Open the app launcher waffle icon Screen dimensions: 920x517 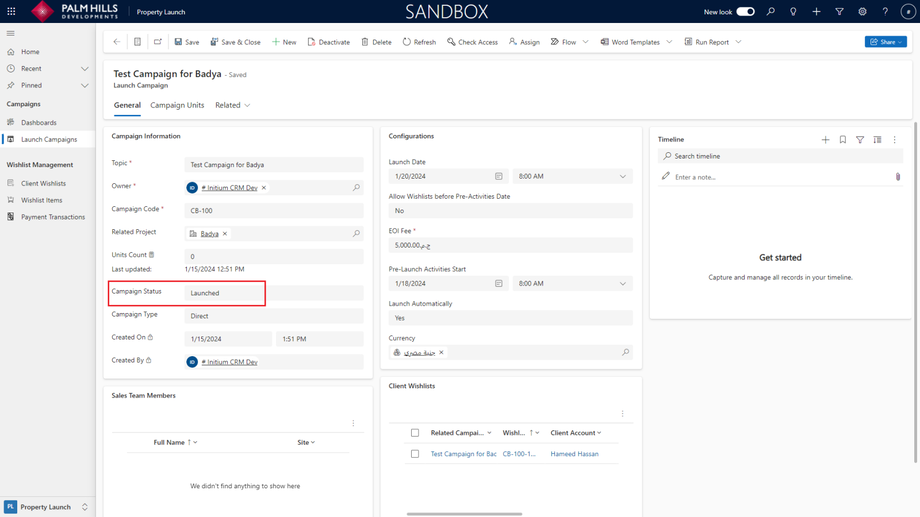11,11
